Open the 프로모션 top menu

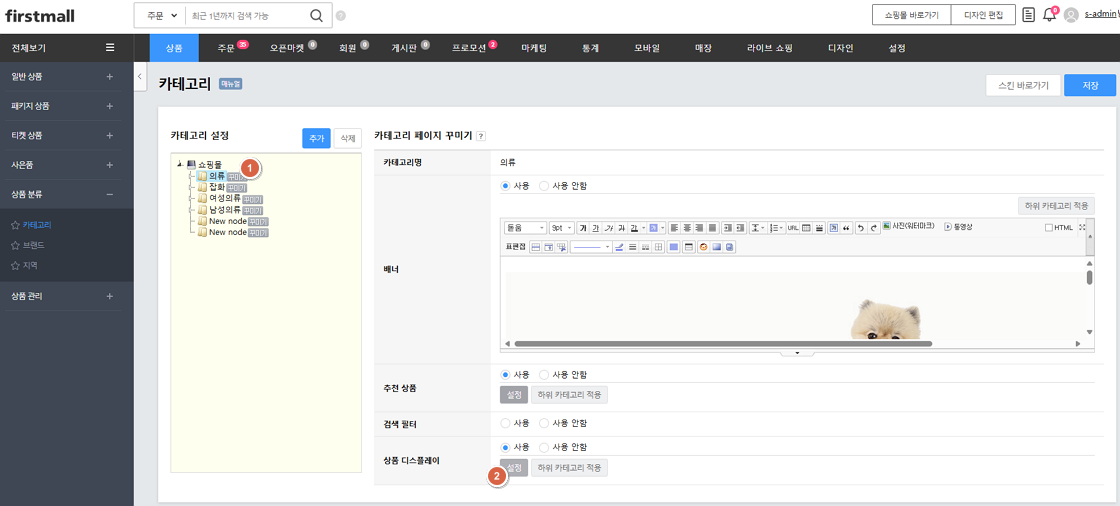469,48
